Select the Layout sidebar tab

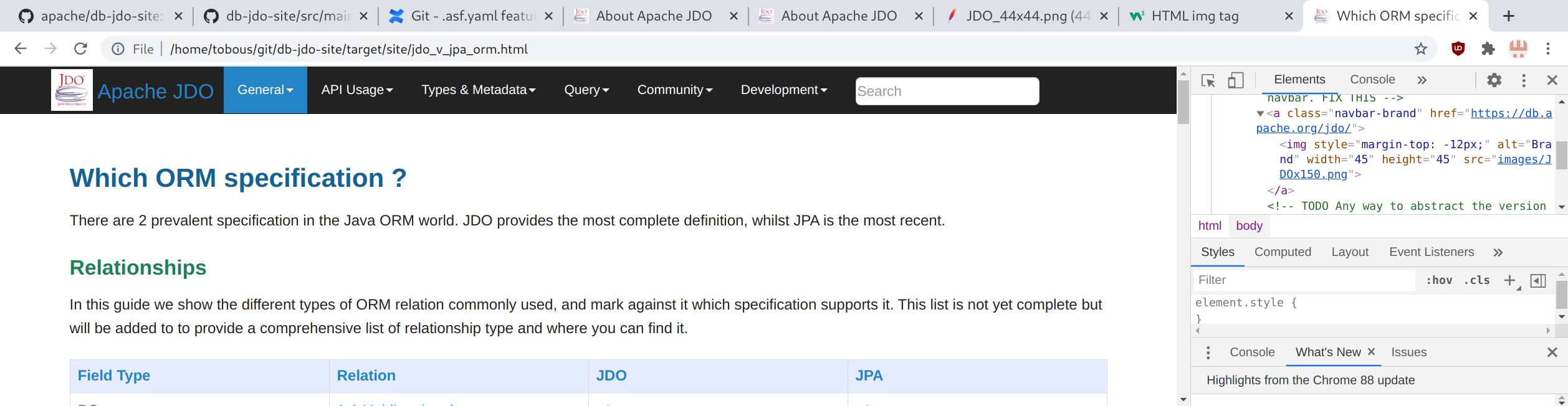1350,252
